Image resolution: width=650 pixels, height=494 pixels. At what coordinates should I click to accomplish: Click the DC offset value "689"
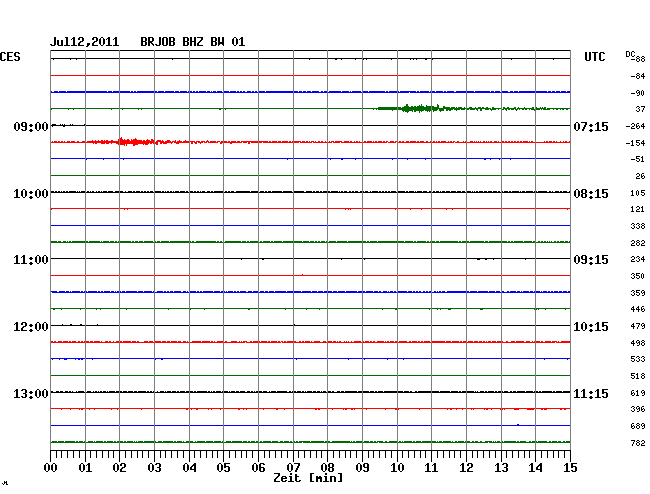point(638,426)
